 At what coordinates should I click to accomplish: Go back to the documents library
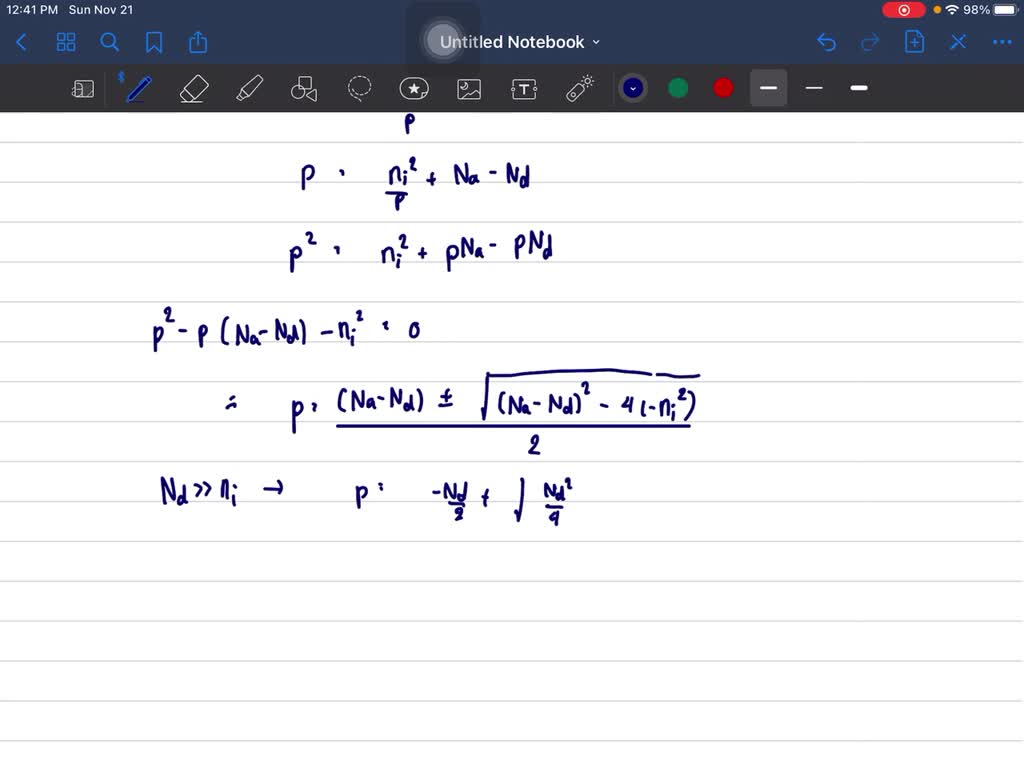click(22, 42)
